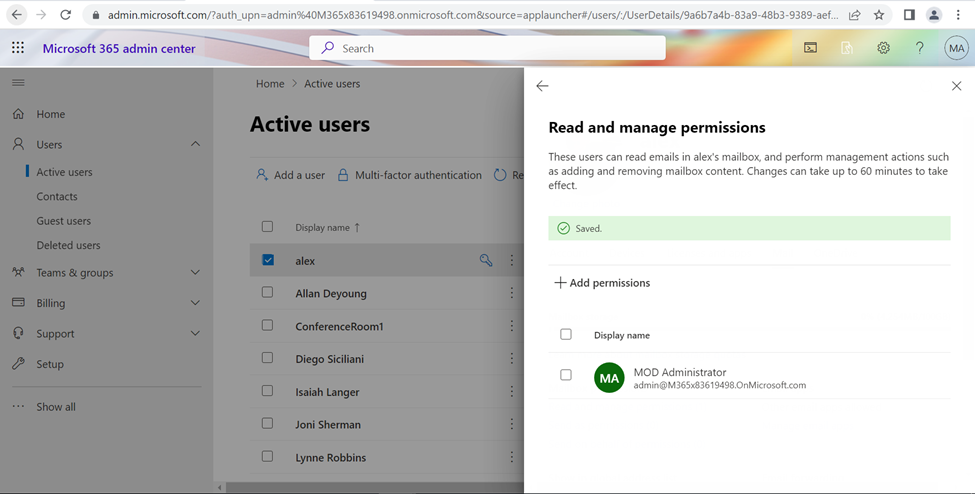Open more actions for Joni Sherman
The height and width of the screenshot is (494, 975).
click(x=512, y=424)
